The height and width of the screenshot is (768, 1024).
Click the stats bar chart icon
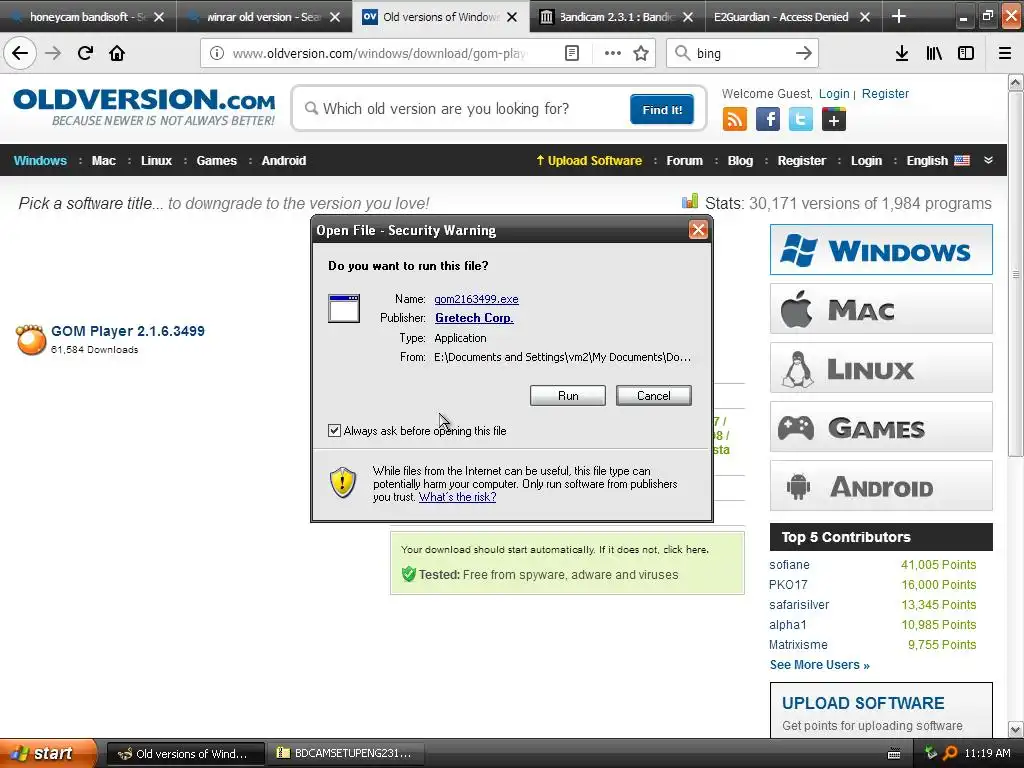coord(690,201)
